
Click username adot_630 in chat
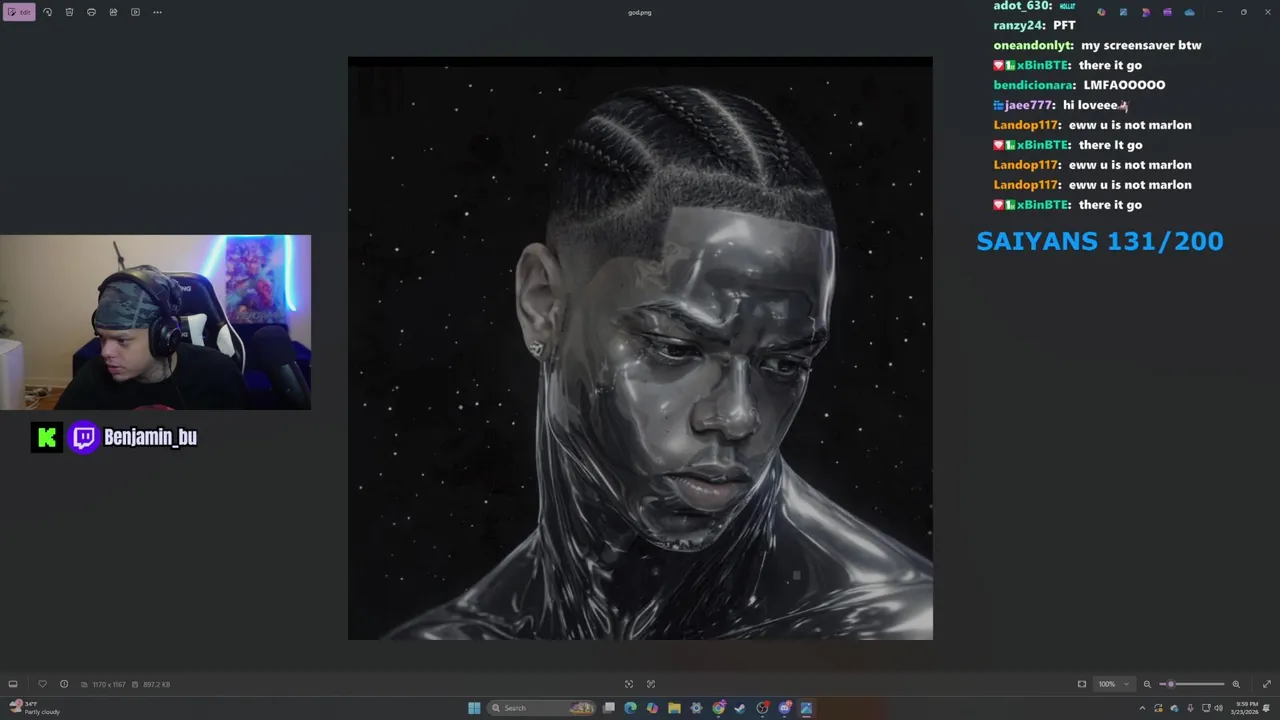(1022, 5)
